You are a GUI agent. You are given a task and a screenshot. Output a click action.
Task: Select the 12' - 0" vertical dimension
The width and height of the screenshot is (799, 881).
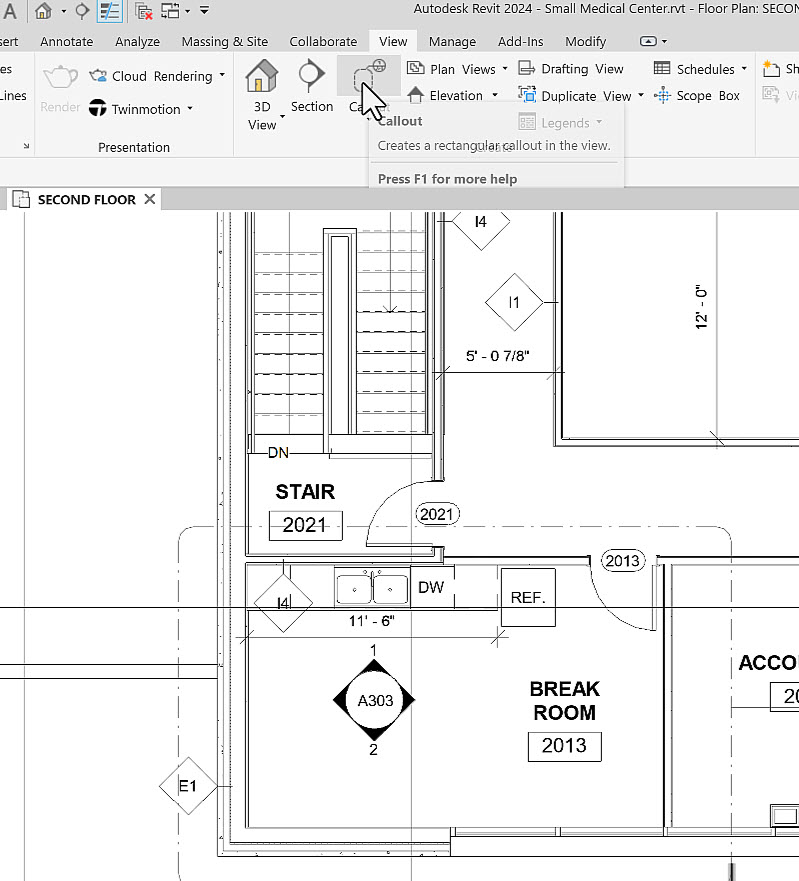[701, 307]
